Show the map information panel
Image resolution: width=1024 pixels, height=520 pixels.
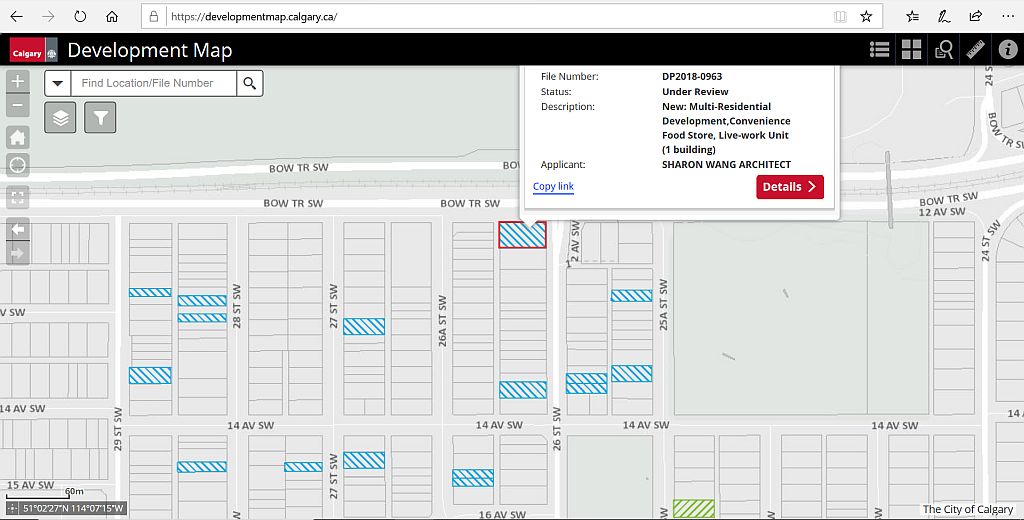click(x=1007, y=50)
